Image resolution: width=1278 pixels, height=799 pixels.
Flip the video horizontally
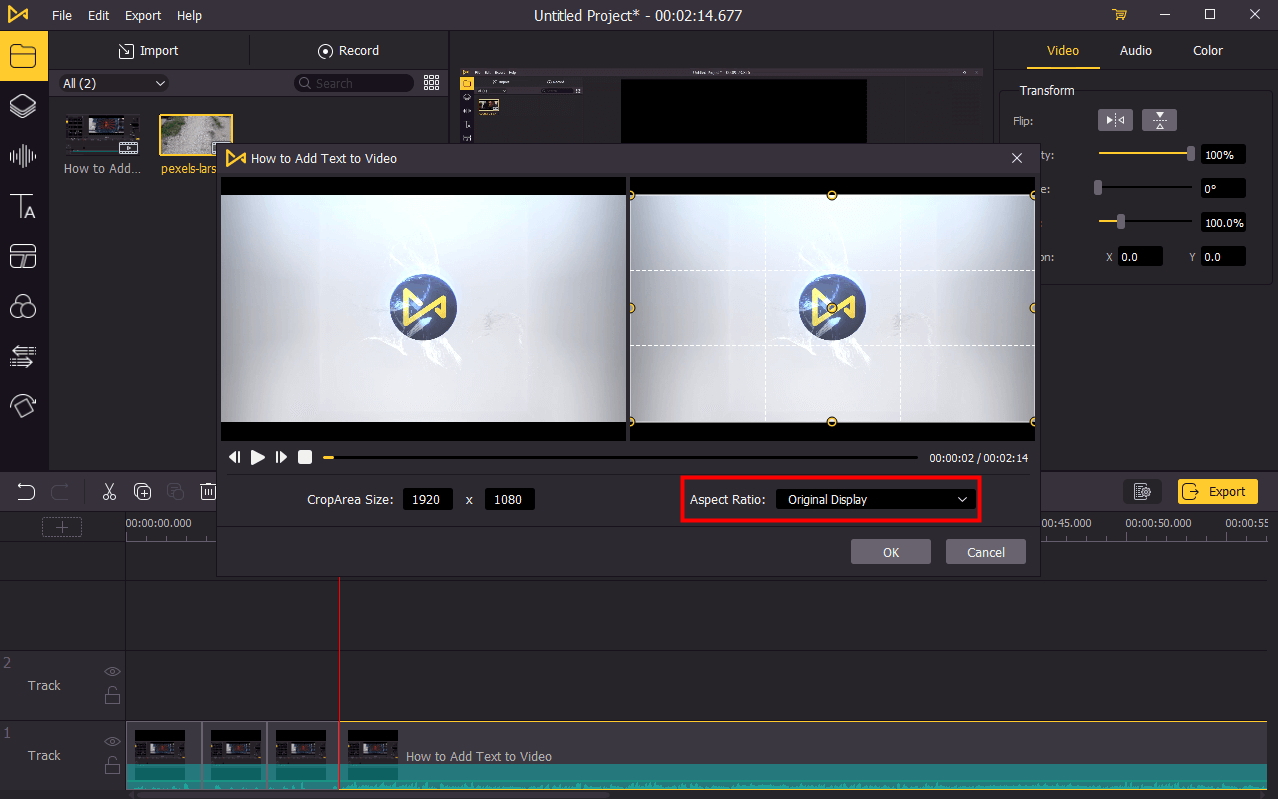[1115, 119]
